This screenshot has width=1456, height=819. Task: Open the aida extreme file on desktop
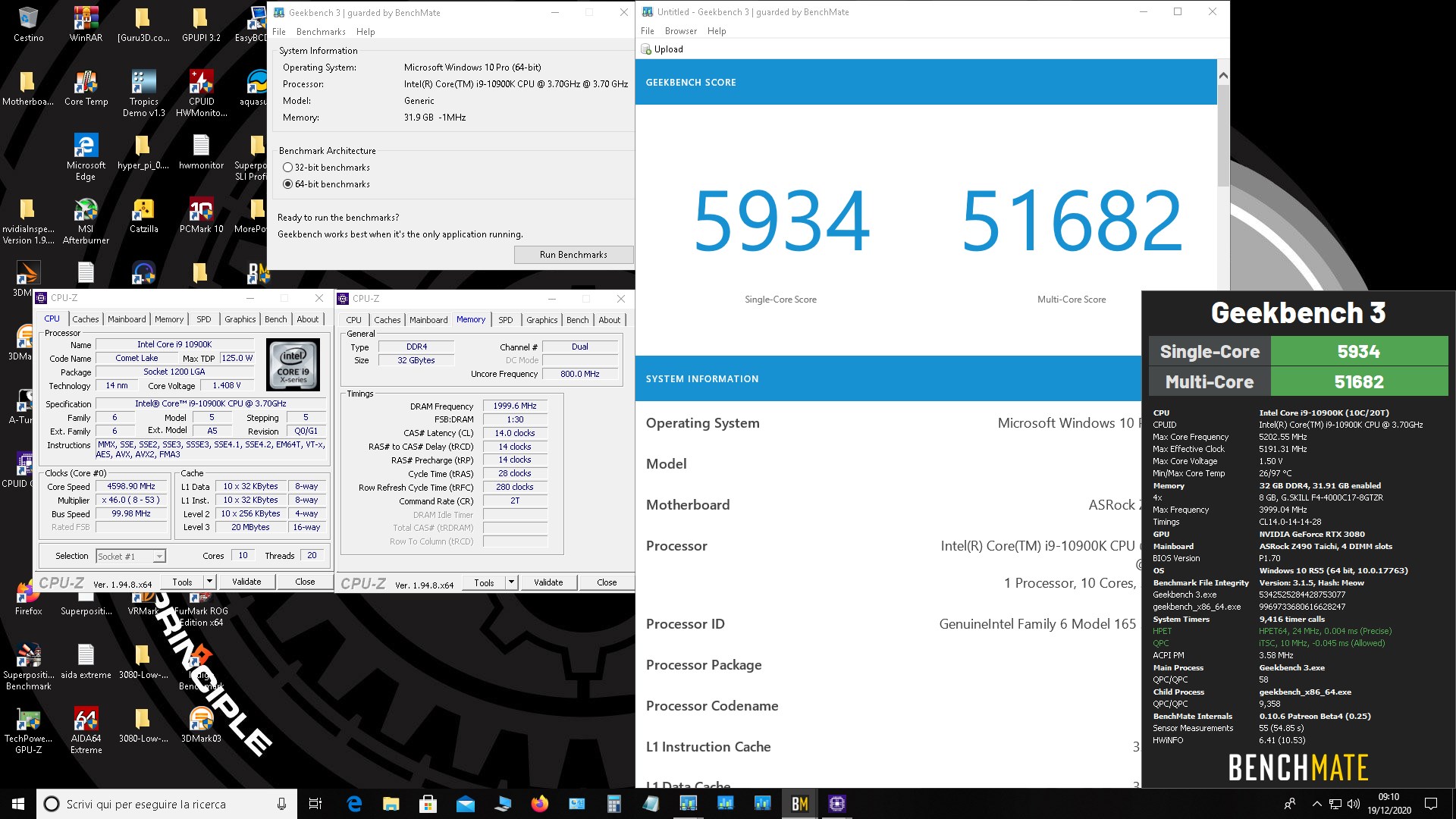pyautogui.click(x=86, y=661)
